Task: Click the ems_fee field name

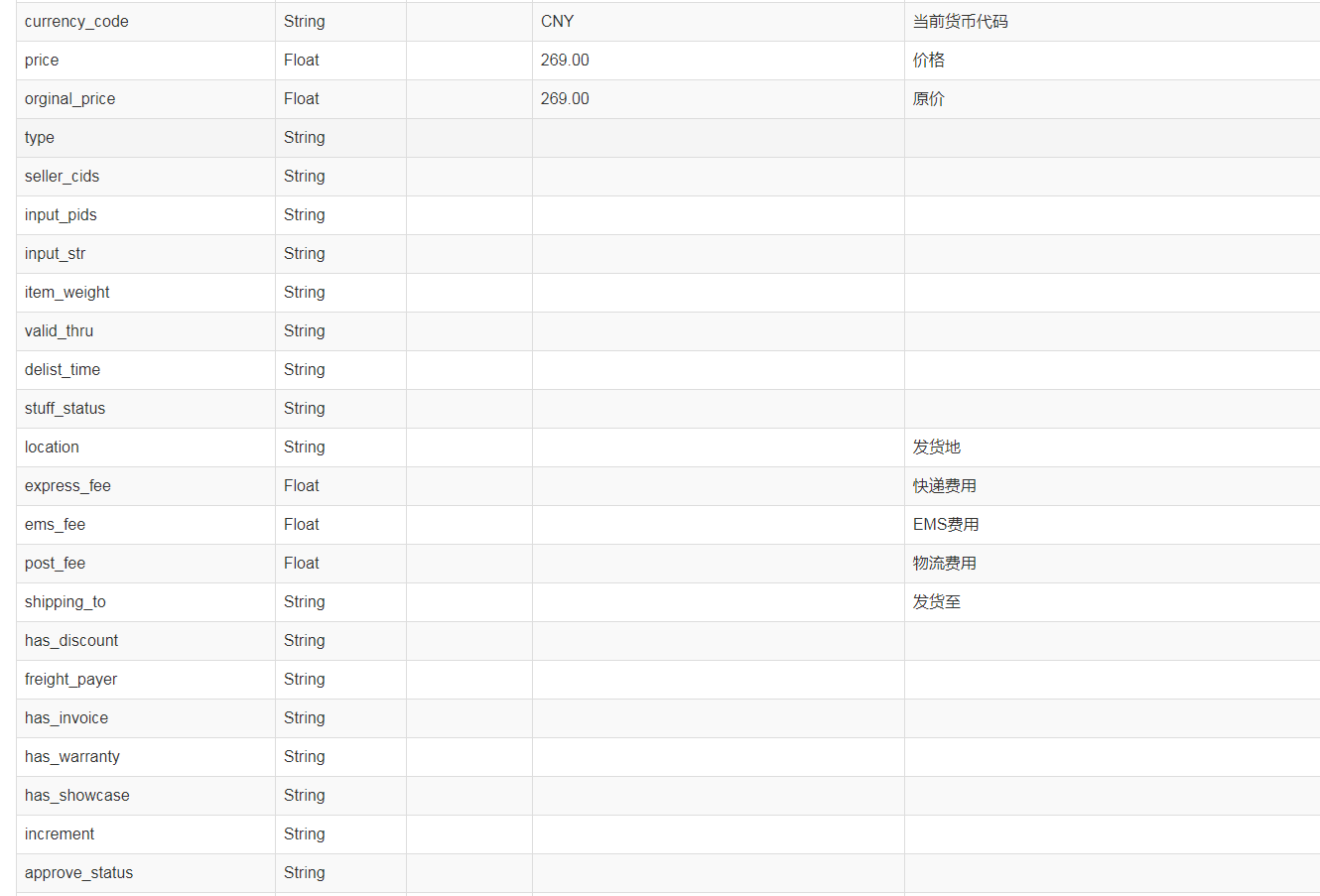Action: tap(55, 525)
